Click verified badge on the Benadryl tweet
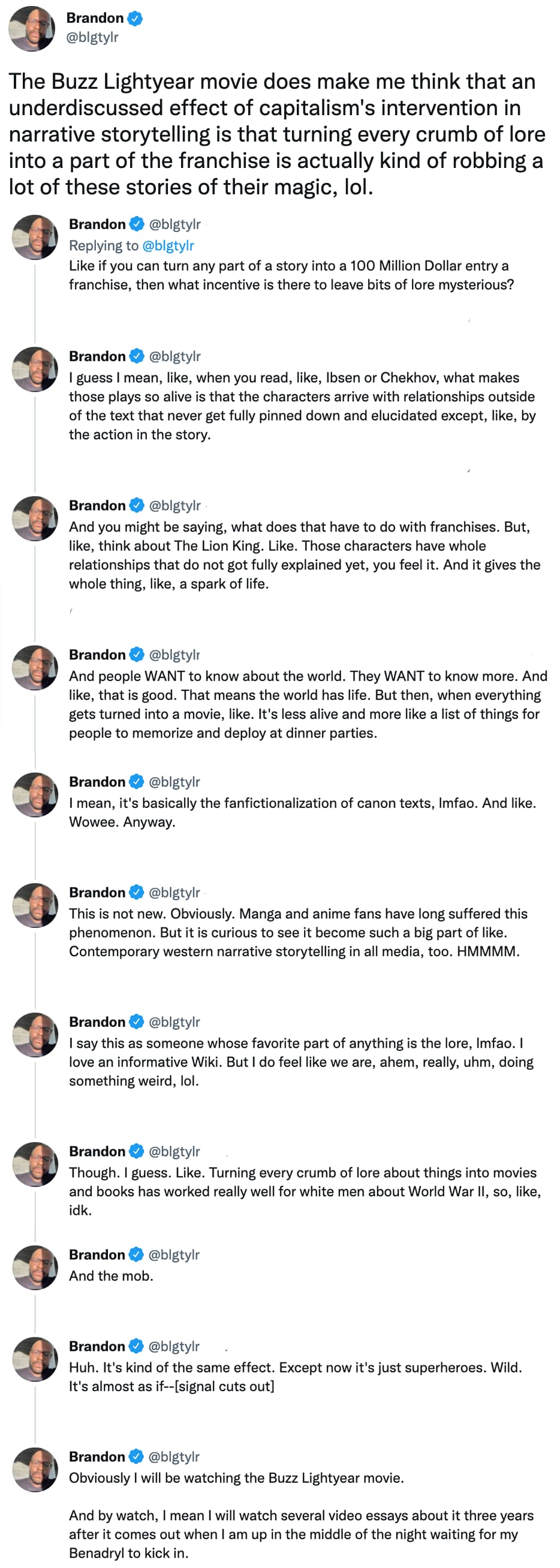The width and height of the screenshot is (560, 1568). tap(137, 1456)
